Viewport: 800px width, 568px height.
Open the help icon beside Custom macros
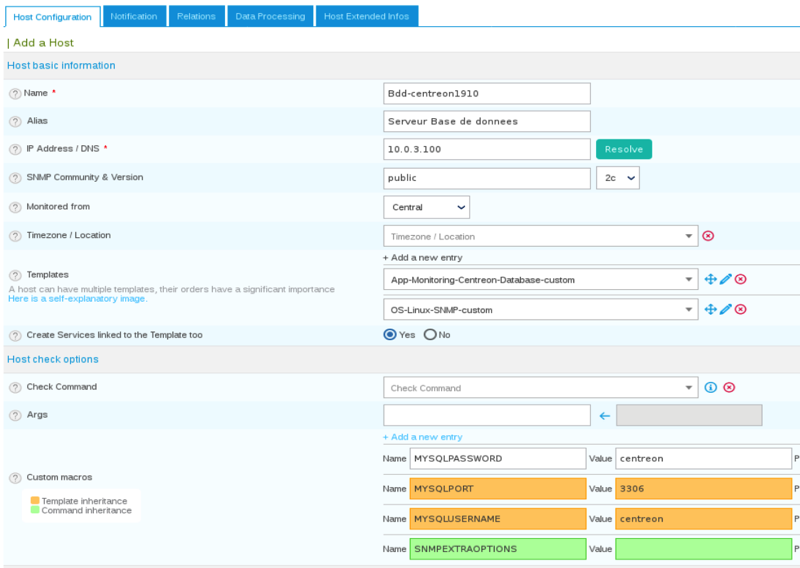point(15,478)
